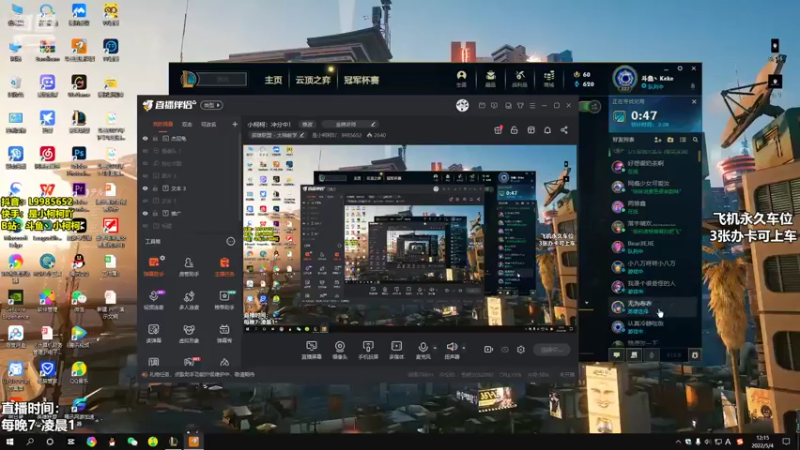Toggle lock on 文本 3 layer
Image resolution: width=800 pixels, height=450 pixels.
click(x=155, y=188)
